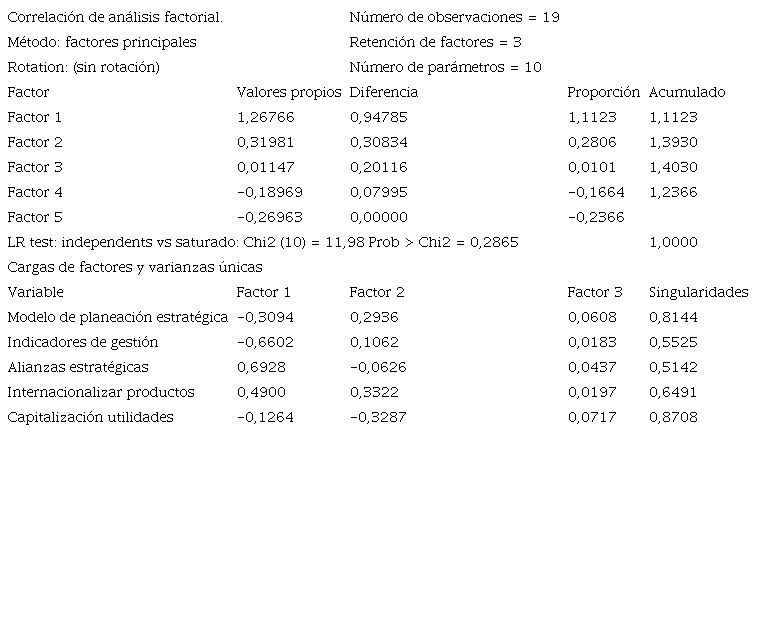The image size is (757, 637).
Task: Click the 'Indicadores de gestión' variable name
Action: point(83,343)
